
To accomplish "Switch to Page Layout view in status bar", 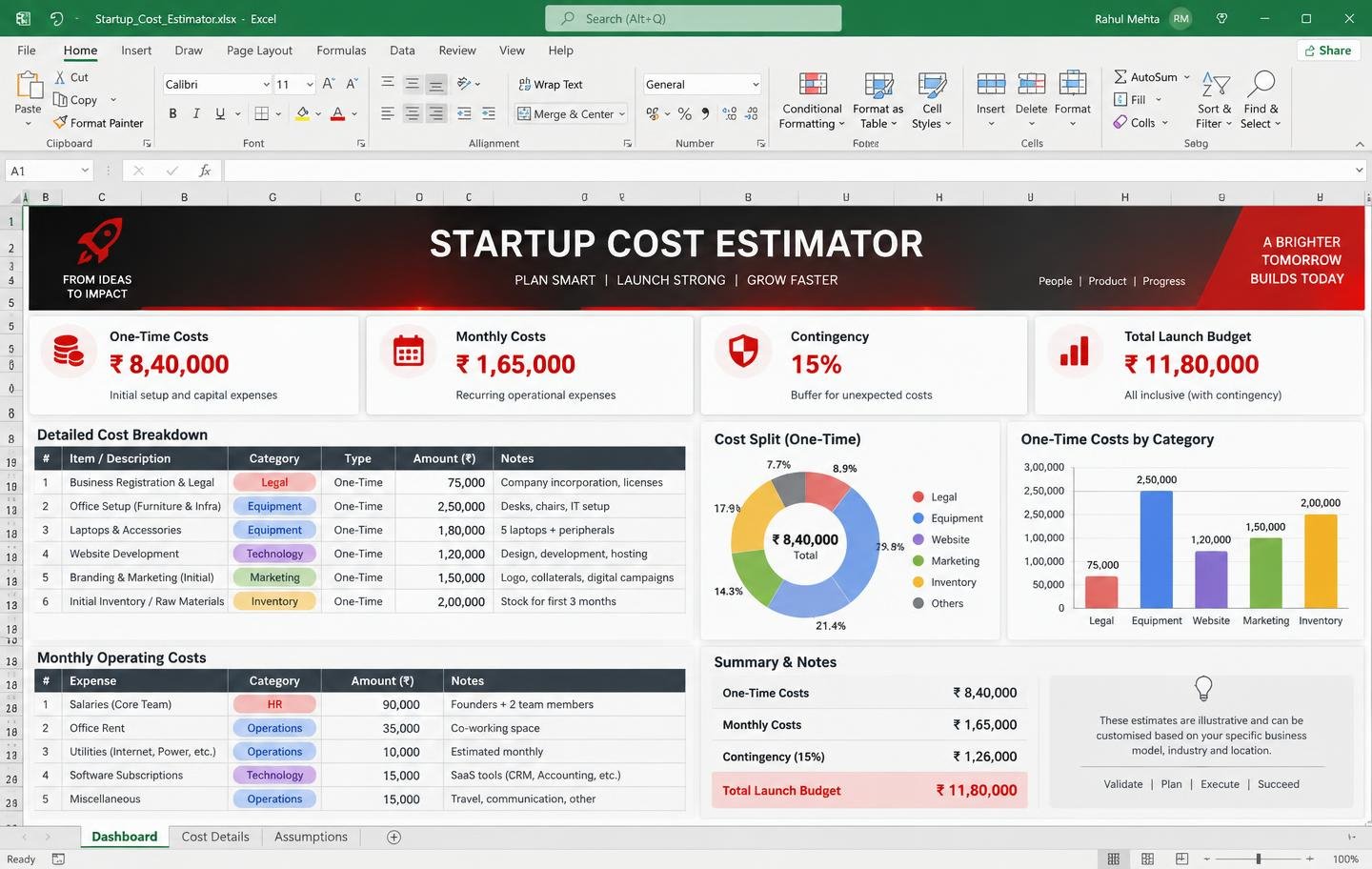I will pyautogui.click(x=1147, y=859).
